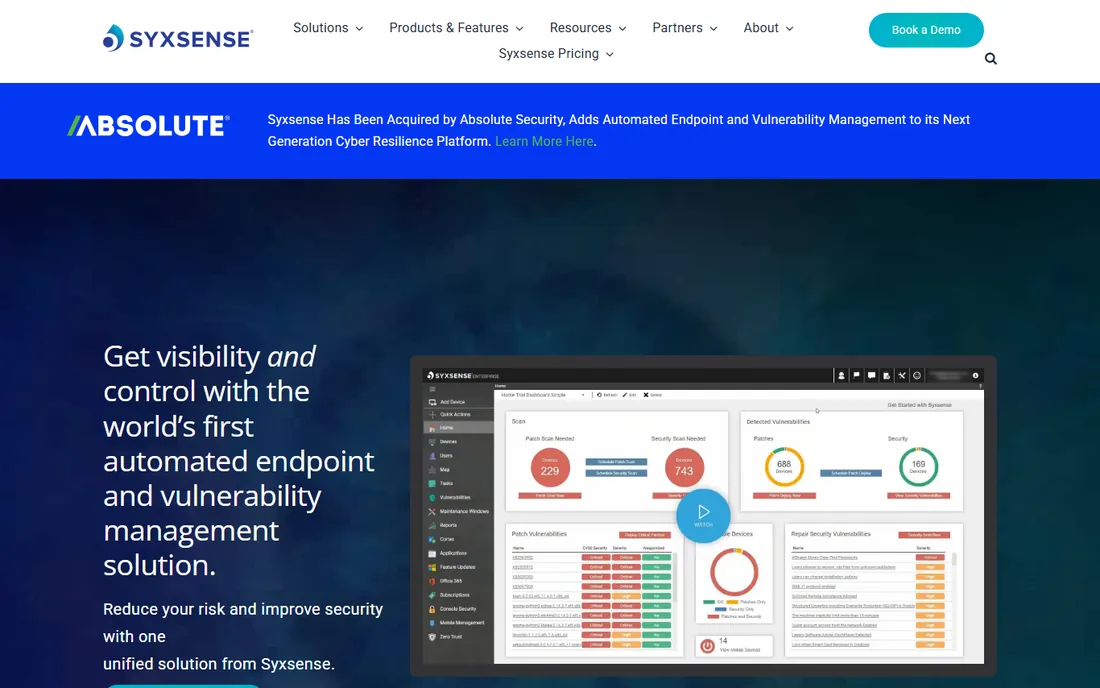Screen dimensions: 1100x688
Task: Click the 169 Devices Security donut chart
Action: click(x=918, y=466)
